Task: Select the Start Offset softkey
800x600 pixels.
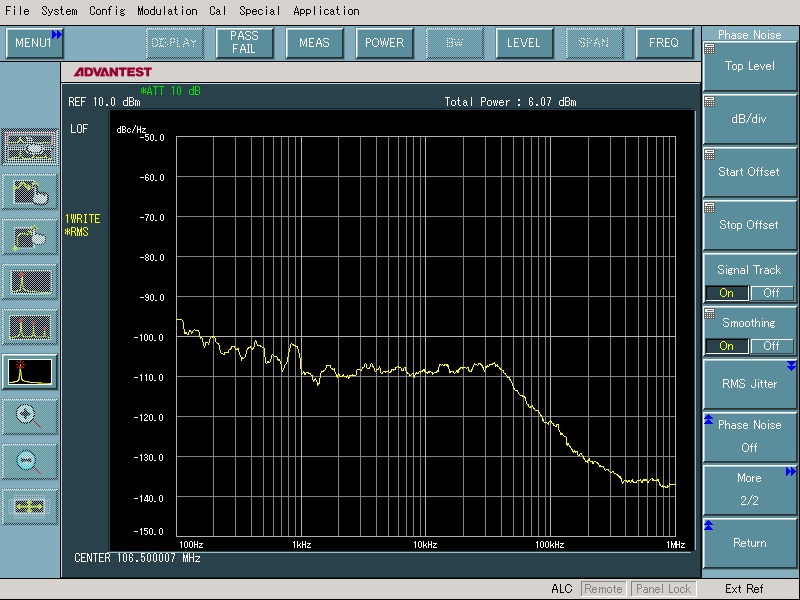Action: click(749, 172)
